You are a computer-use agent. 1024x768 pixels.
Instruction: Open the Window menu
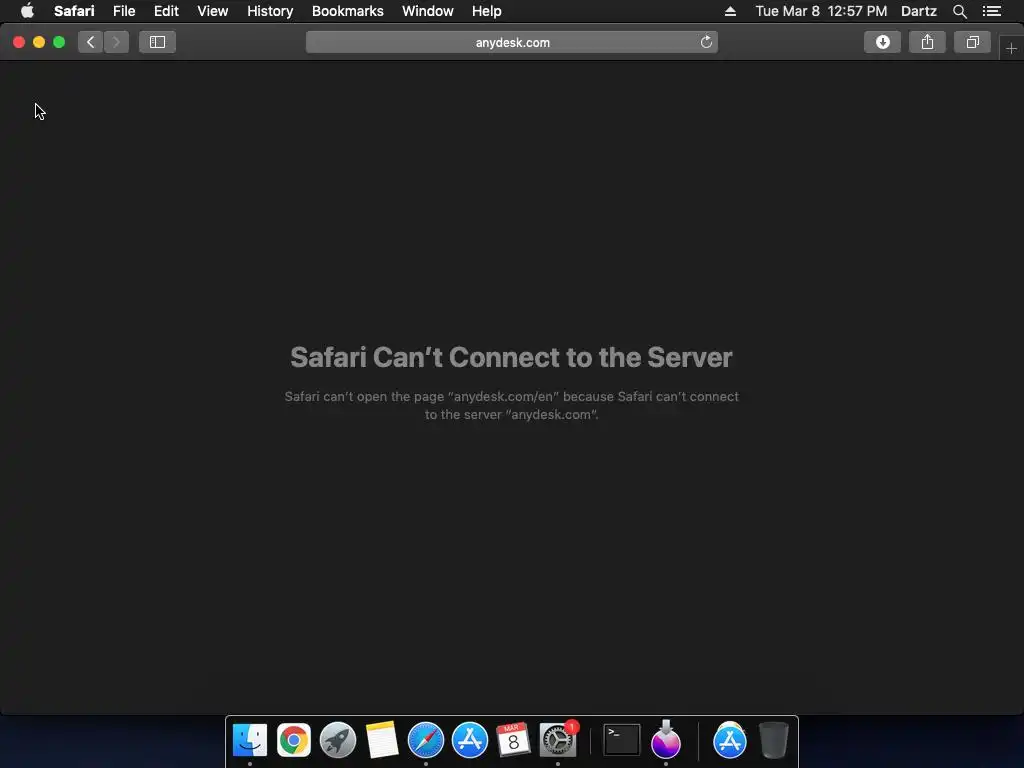click(x=428, y=11)
